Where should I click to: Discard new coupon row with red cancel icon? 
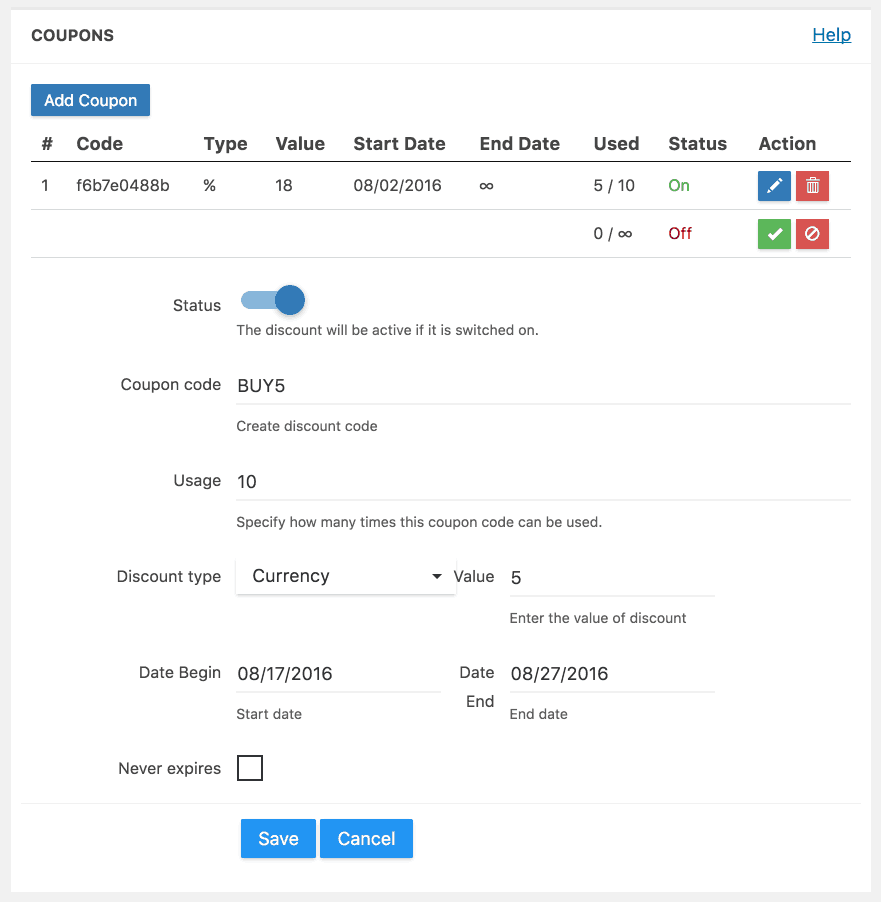tap(812, 234)
